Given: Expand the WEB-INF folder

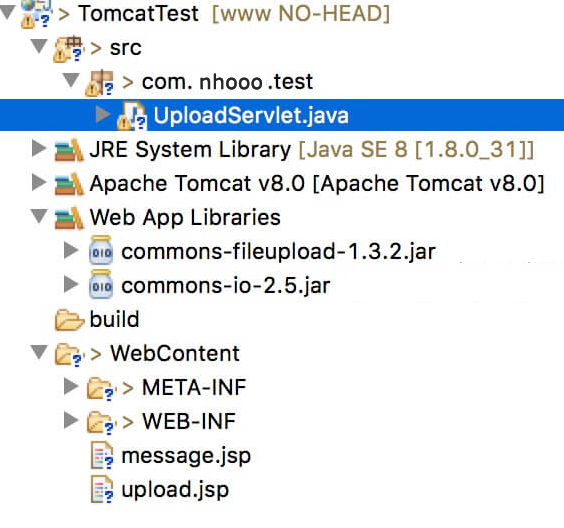Looking at the screenshot, I should point(71,420).
